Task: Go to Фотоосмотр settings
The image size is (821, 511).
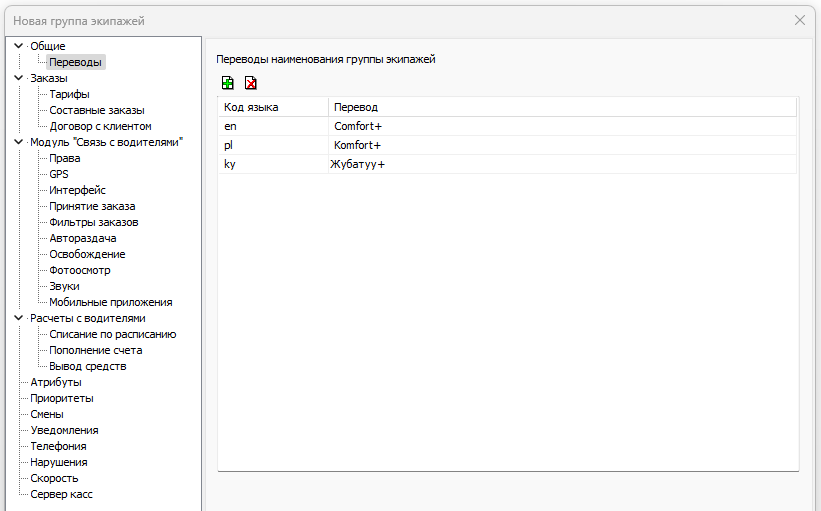Action: pyautogui.click(x=80, y=270)
